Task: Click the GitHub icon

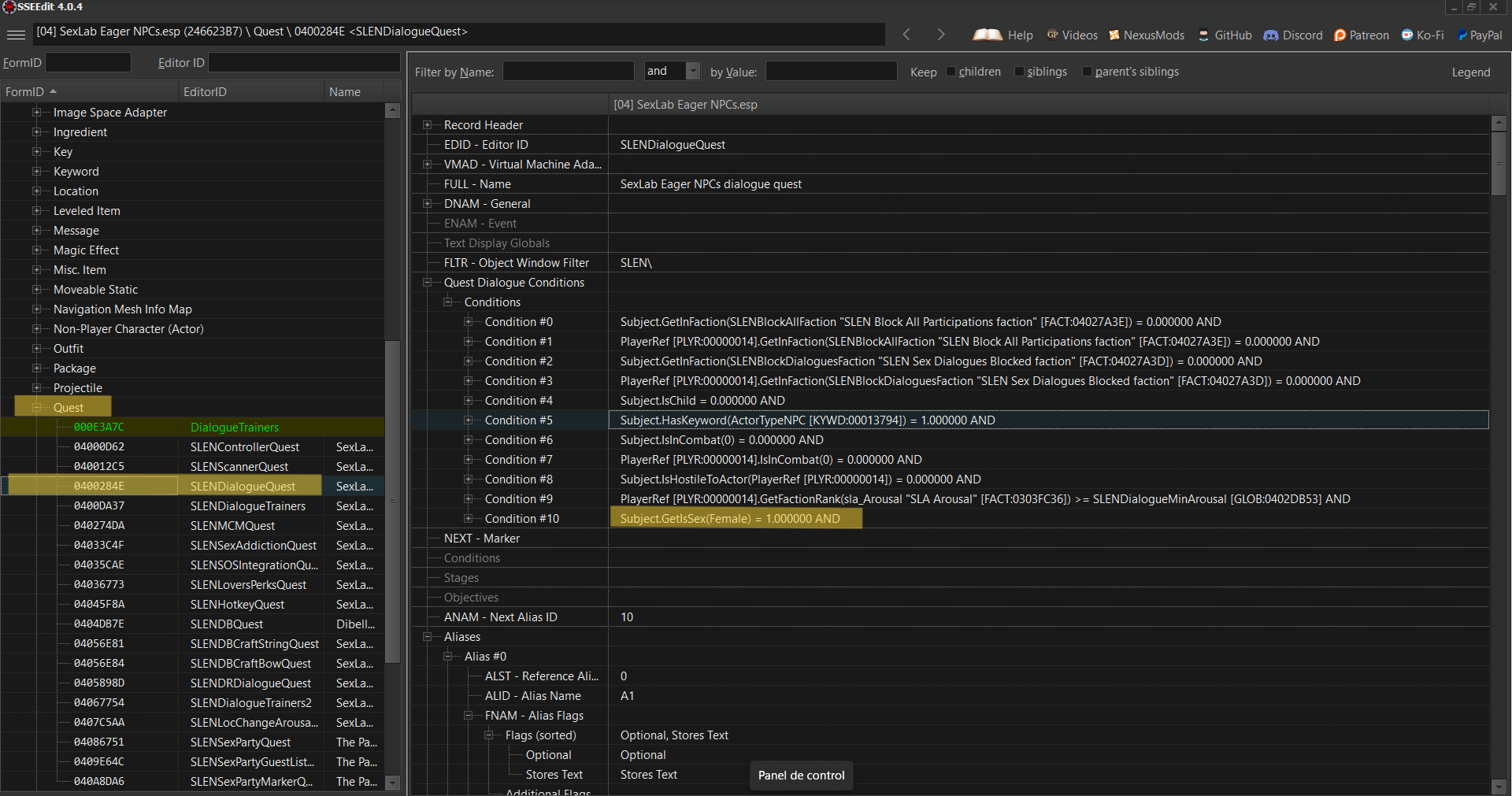Action: (1204, 35)
